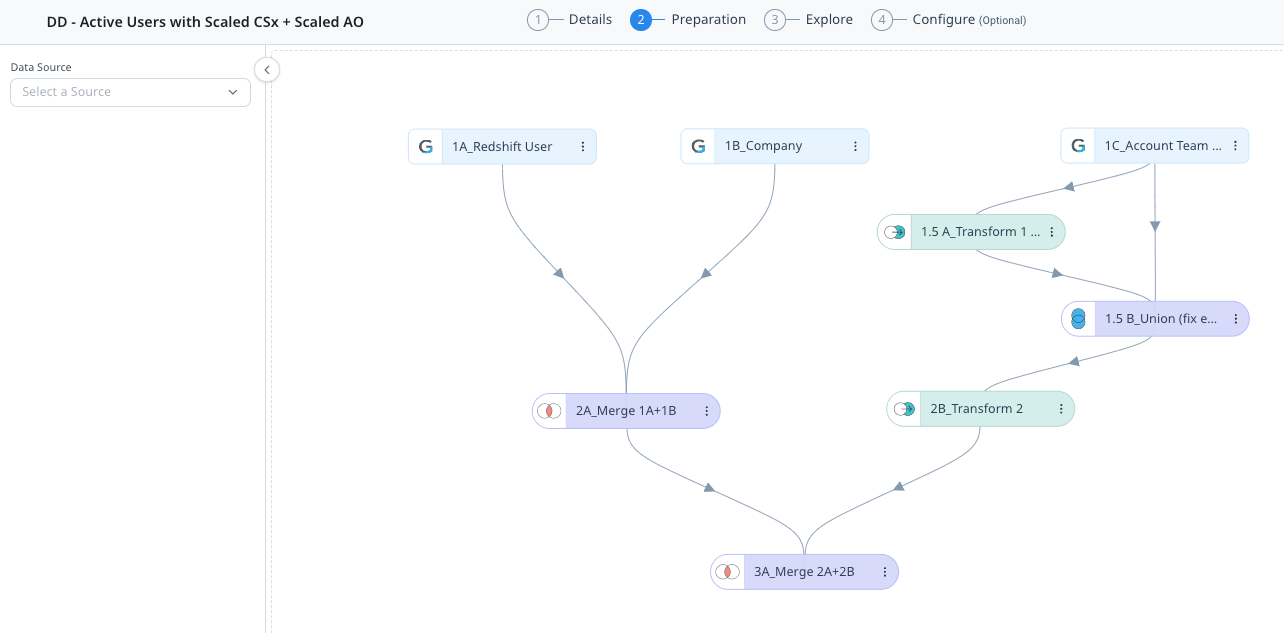Click the merge icon on 3A_Merge 2A+2B node
This screenshot has height=633, width=1284.
727,572
